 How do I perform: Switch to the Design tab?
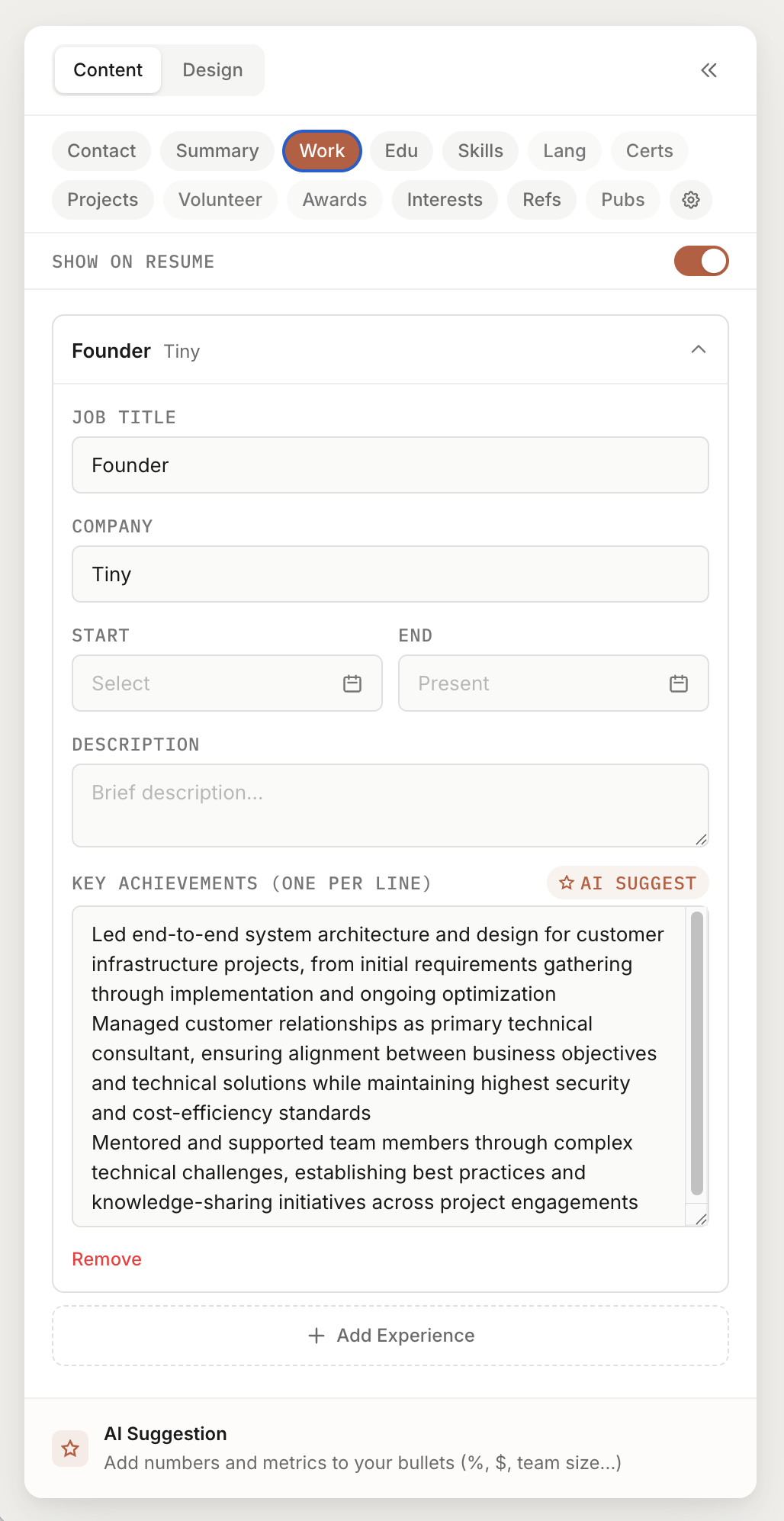pyautogui.click(x=213, y=70)
